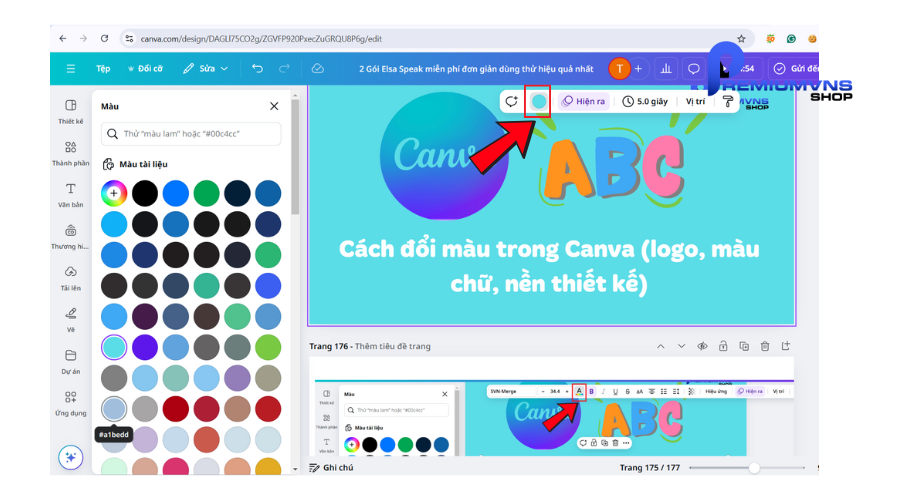The width and height of the screenshot is (900, 500).
Task: Change the 5.0 giây page duration
Action: (645, 102)
